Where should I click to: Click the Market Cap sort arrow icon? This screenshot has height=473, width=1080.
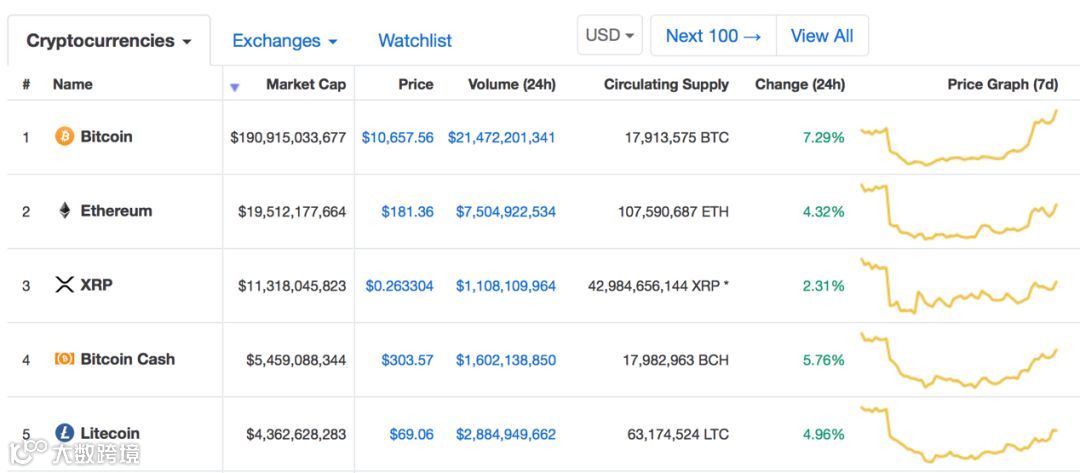tap(235, 87)
